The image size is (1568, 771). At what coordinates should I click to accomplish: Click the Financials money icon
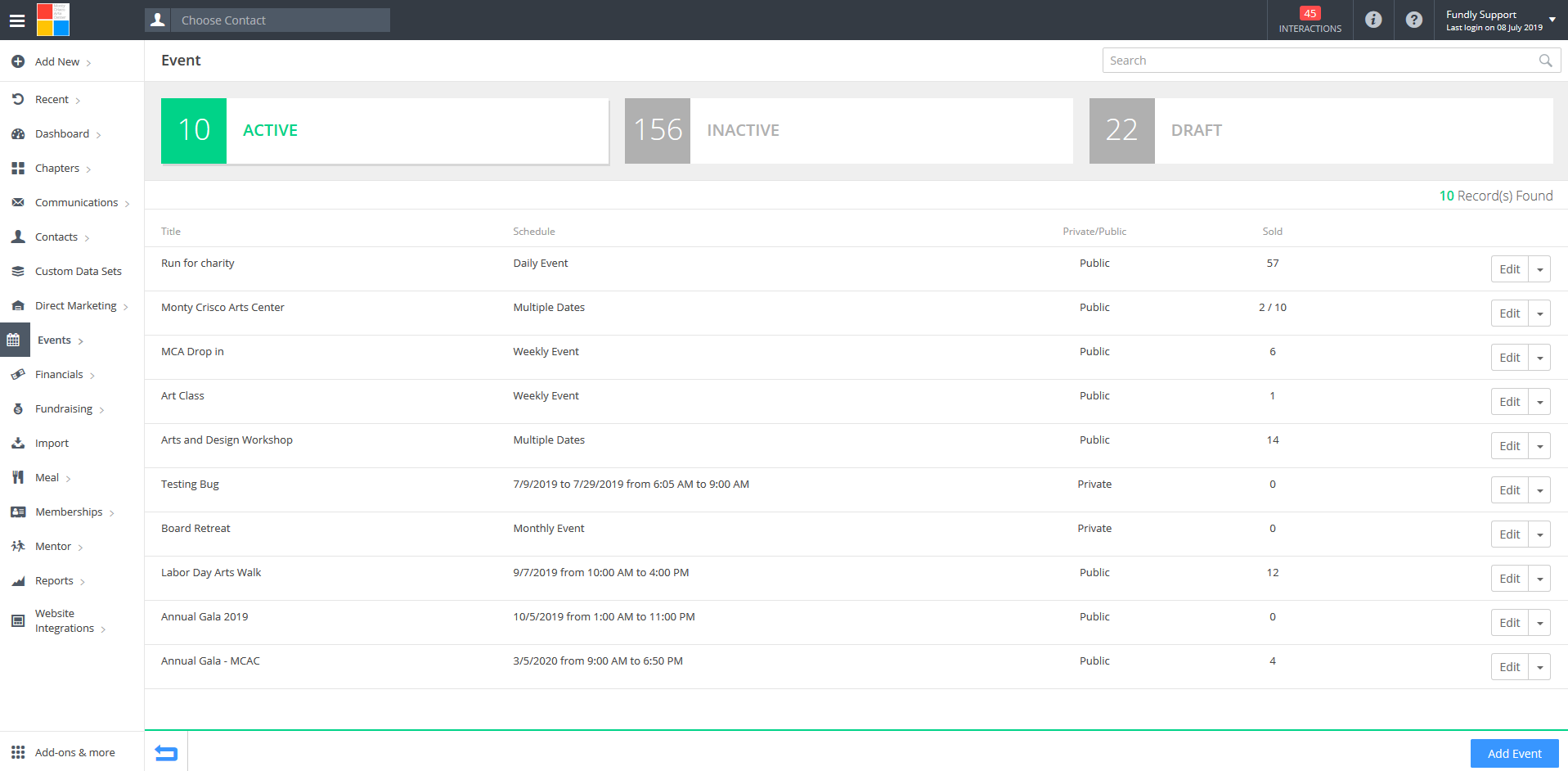tap(18, 374)
